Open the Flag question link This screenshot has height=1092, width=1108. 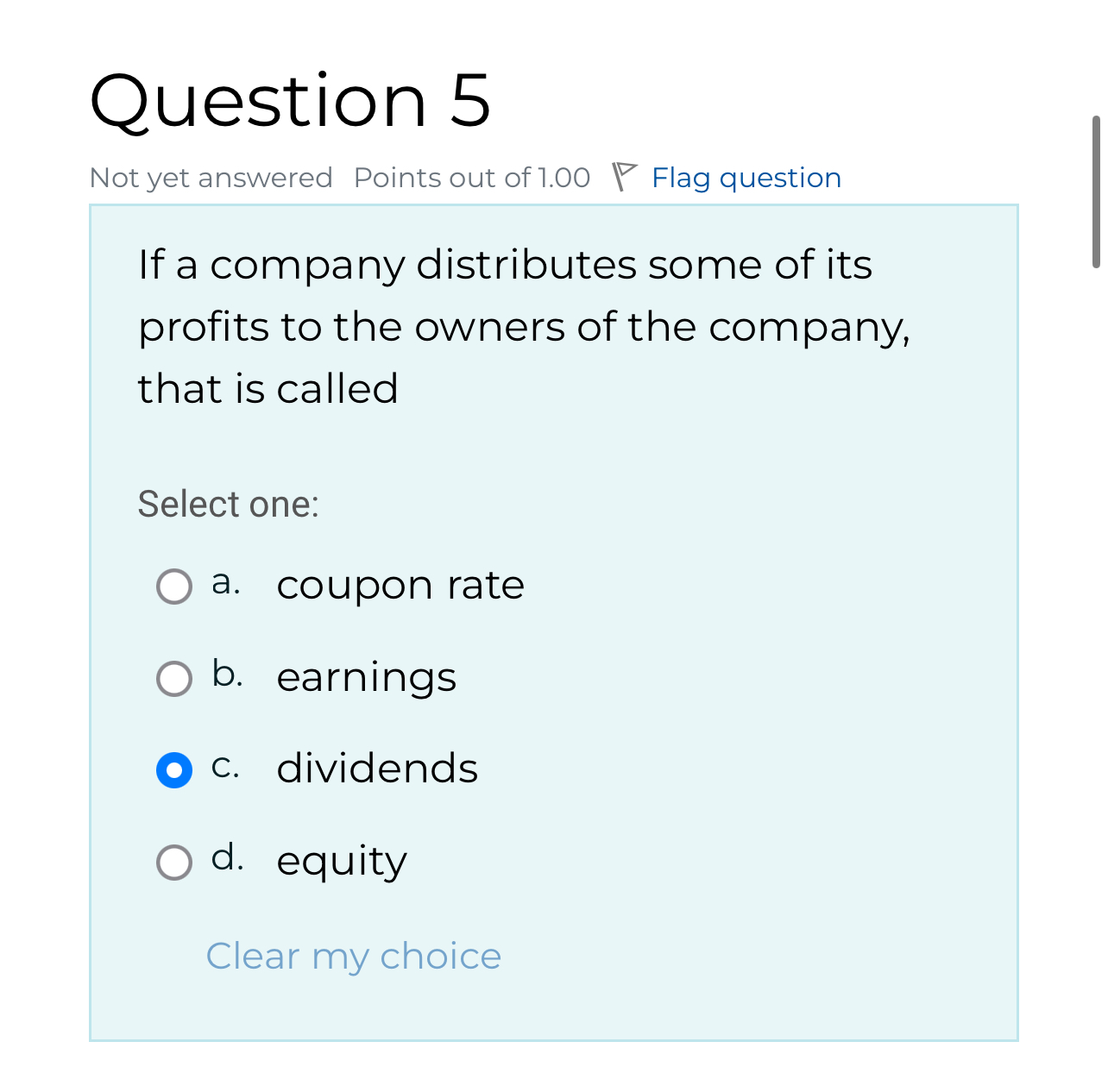(746, 177)
